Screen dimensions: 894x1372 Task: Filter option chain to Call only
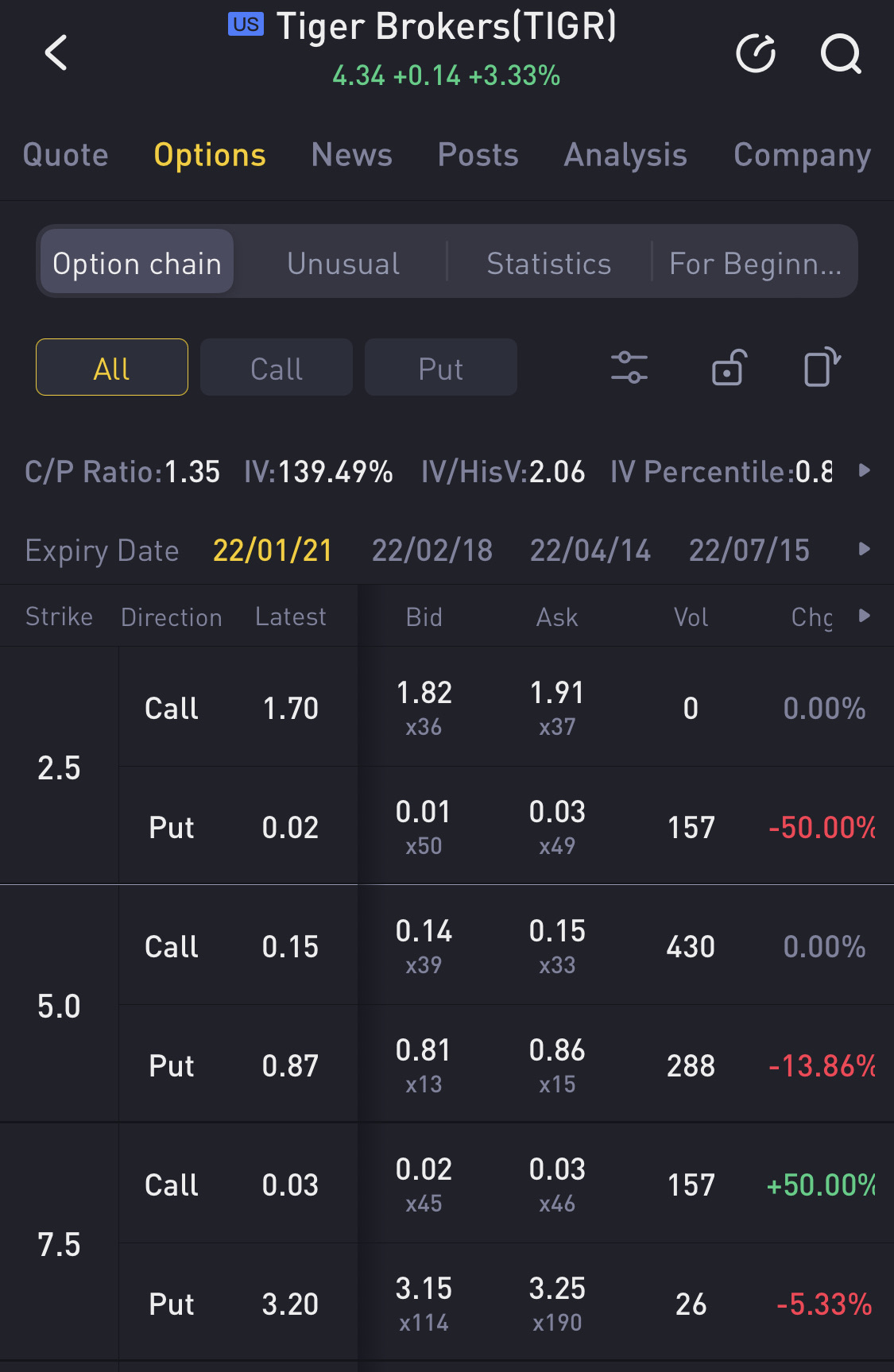pyautogui.click(x=277, y=368)
